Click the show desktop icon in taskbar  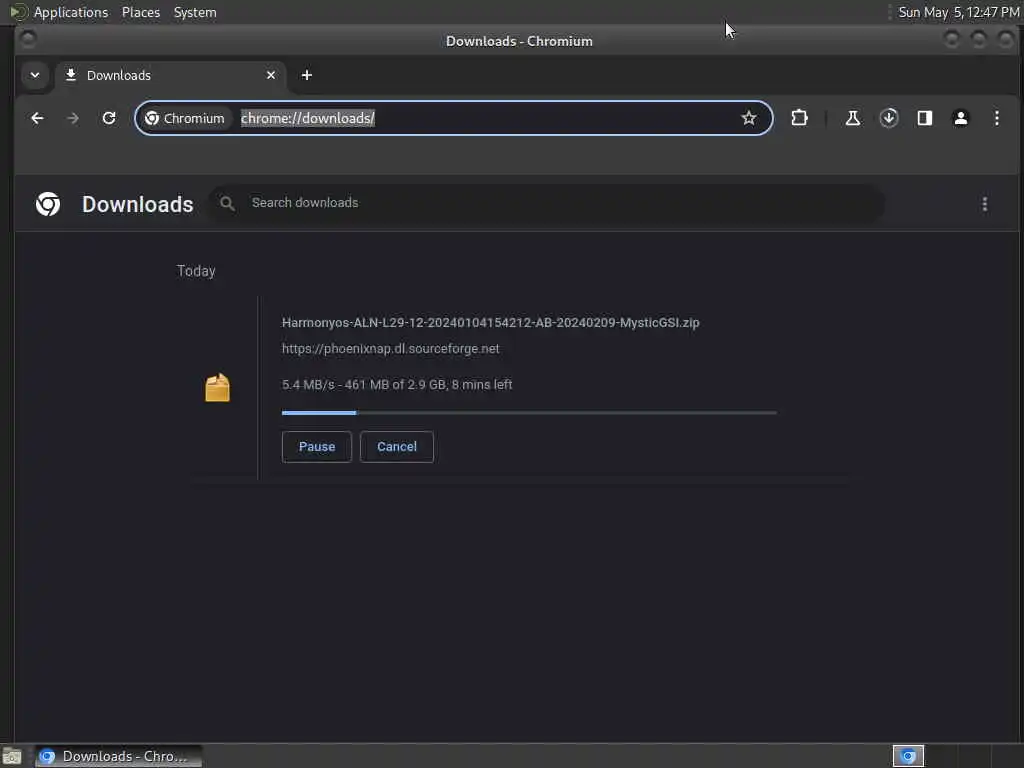[x=12, y=757]
